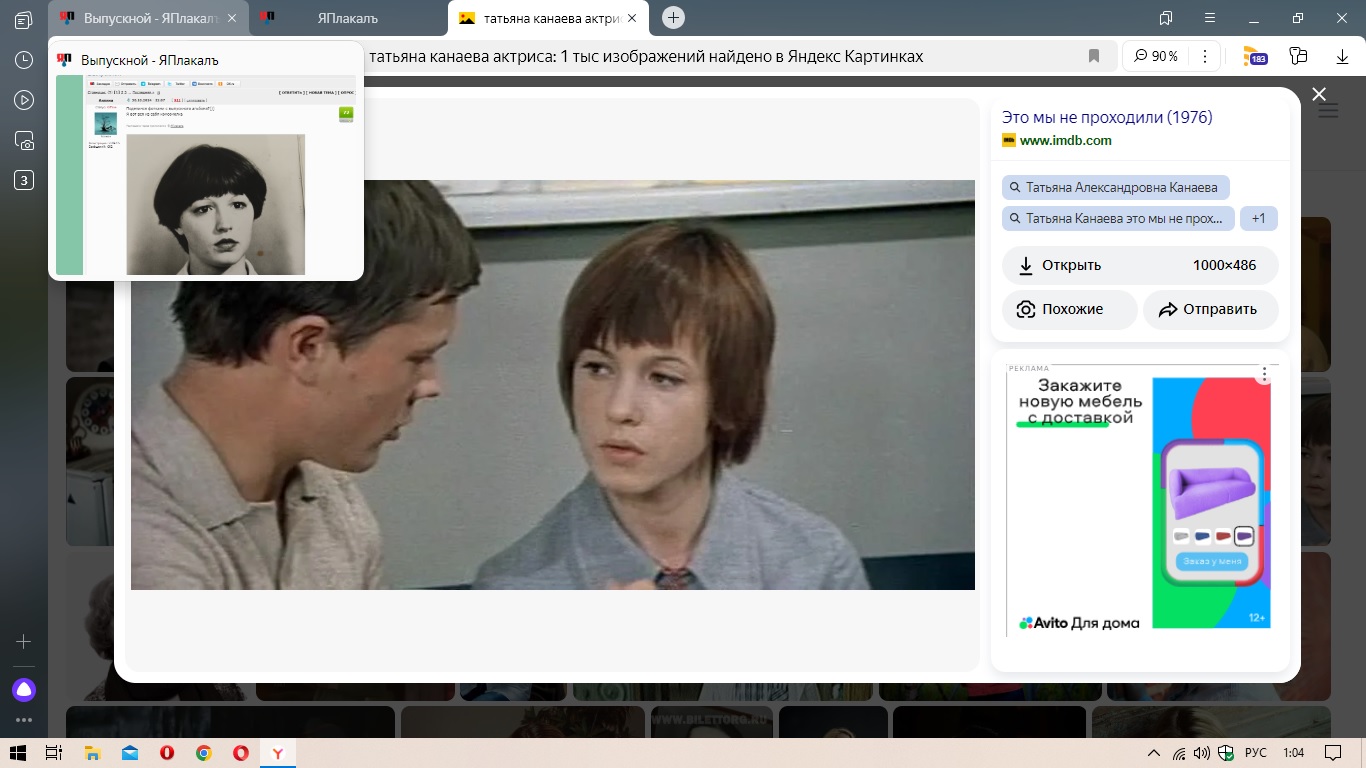Open the system volume control
The height and width of the screenshot is (768, 1366).
pyautogui.click(x=1201, y=753)
